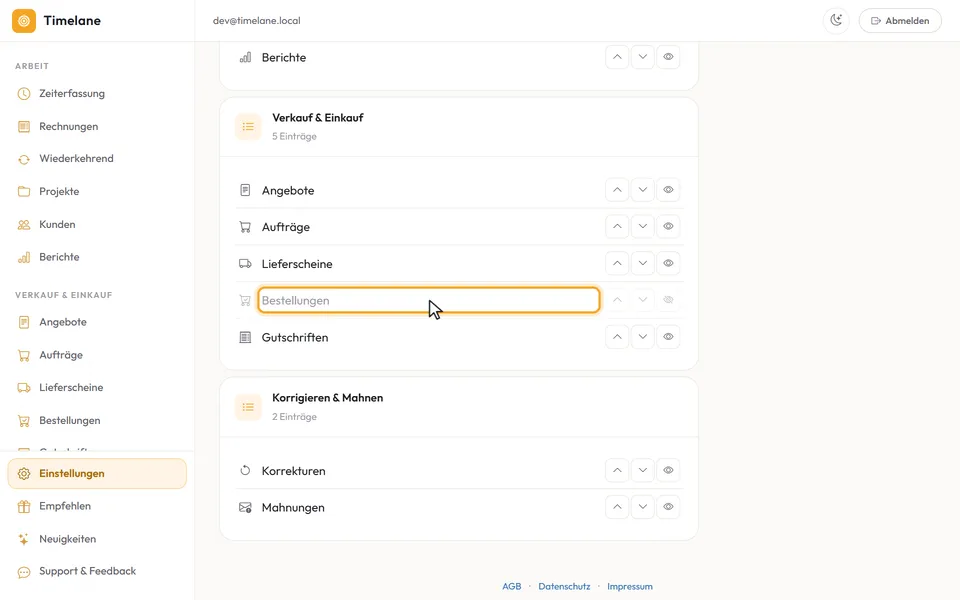
Task: Hide the Gutschriften entry with eye toggle
Action: click(x=668, y=337)
